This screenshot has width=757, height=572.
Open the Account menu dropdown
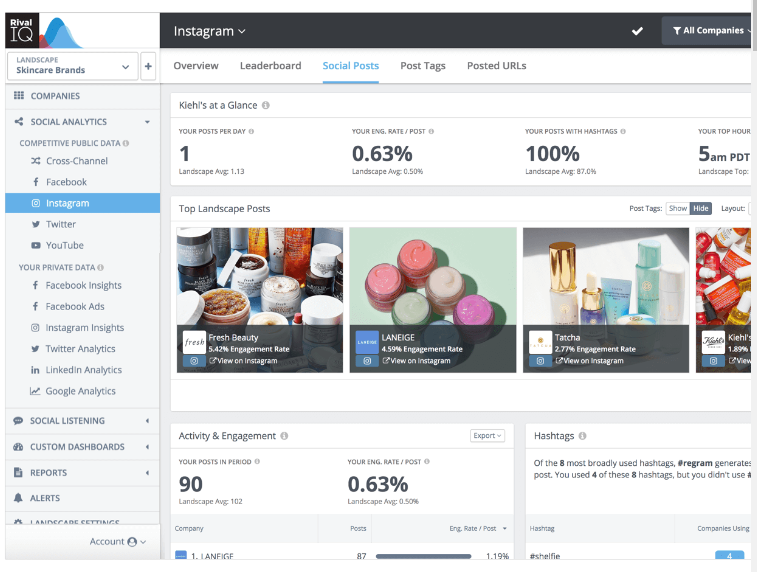click(x=118, y=542)
